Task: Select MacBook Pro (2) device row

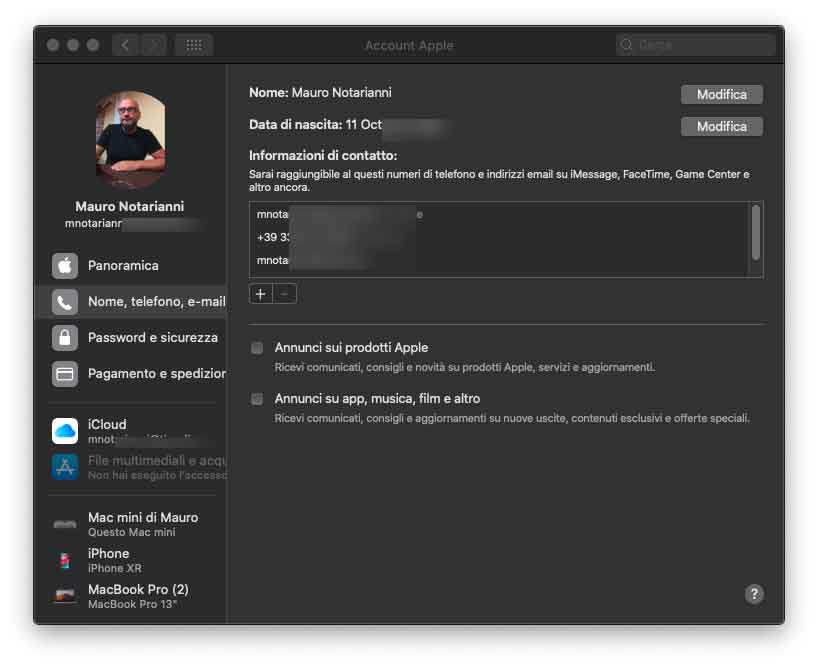Action: tap(130, 596)
